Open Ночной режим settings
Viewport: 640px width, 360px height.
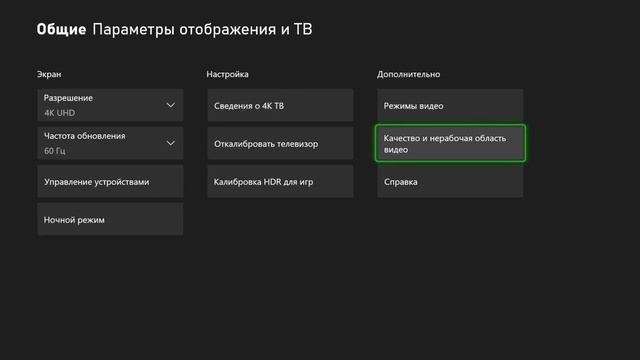tap(110, 220)
